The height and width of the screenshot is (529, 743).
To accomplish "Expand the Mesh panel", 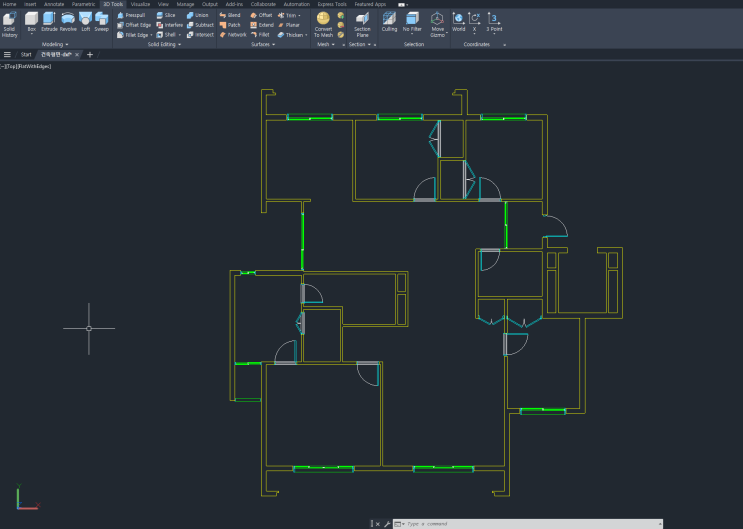I will (326, 45).
